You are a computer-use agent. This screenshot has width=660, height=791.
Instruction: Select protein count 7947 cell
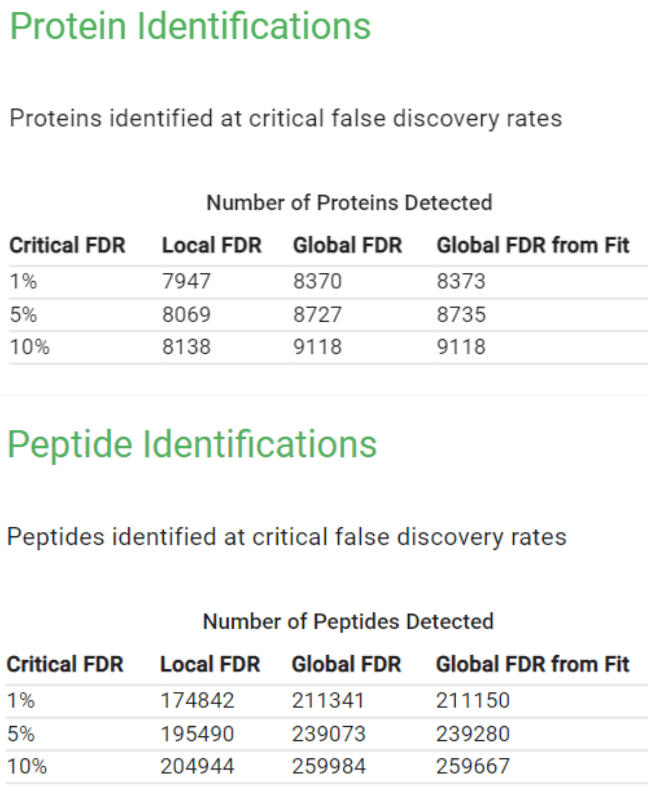[x=186, y=282]
